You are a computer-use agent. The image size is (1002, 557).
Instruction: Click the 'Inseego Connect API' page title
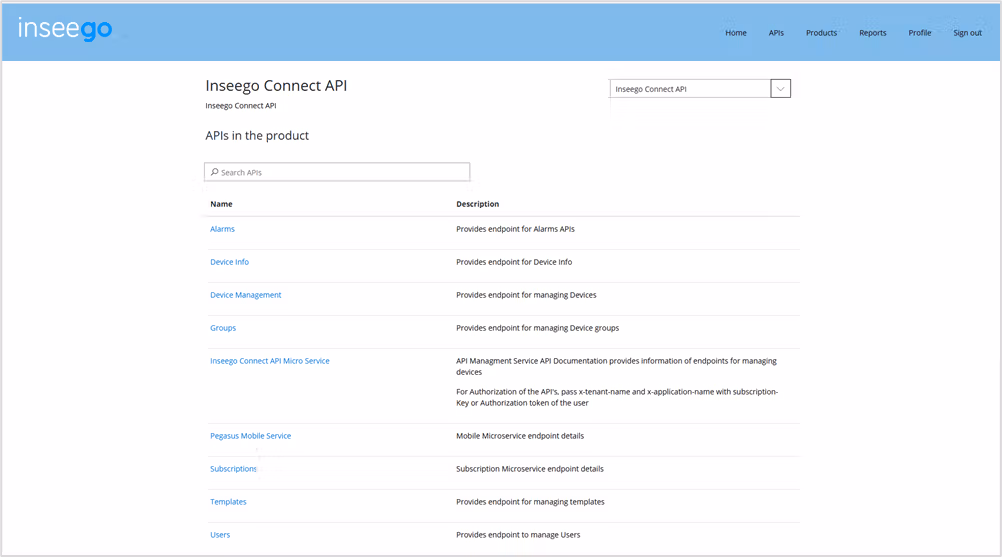coord(276,86)
